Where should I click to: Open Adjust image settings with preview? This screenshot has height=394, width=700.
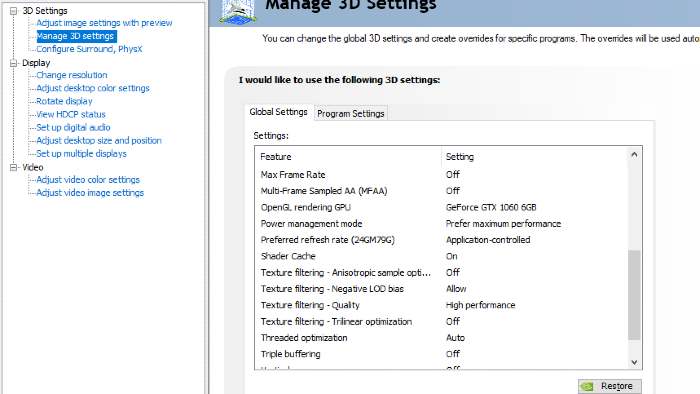(x=104, y=23)
